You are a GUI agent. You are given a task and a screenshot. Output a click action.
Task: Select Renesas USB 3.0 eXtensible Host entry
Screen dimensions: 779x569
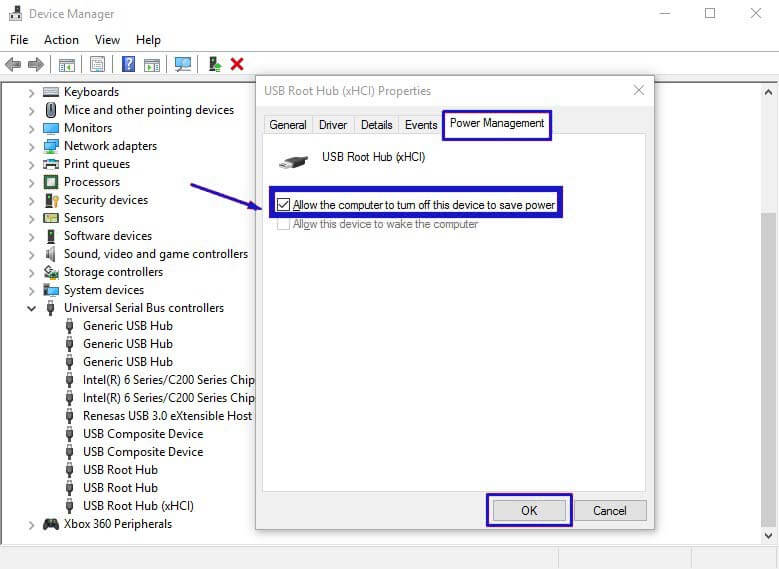pos(167,416)
